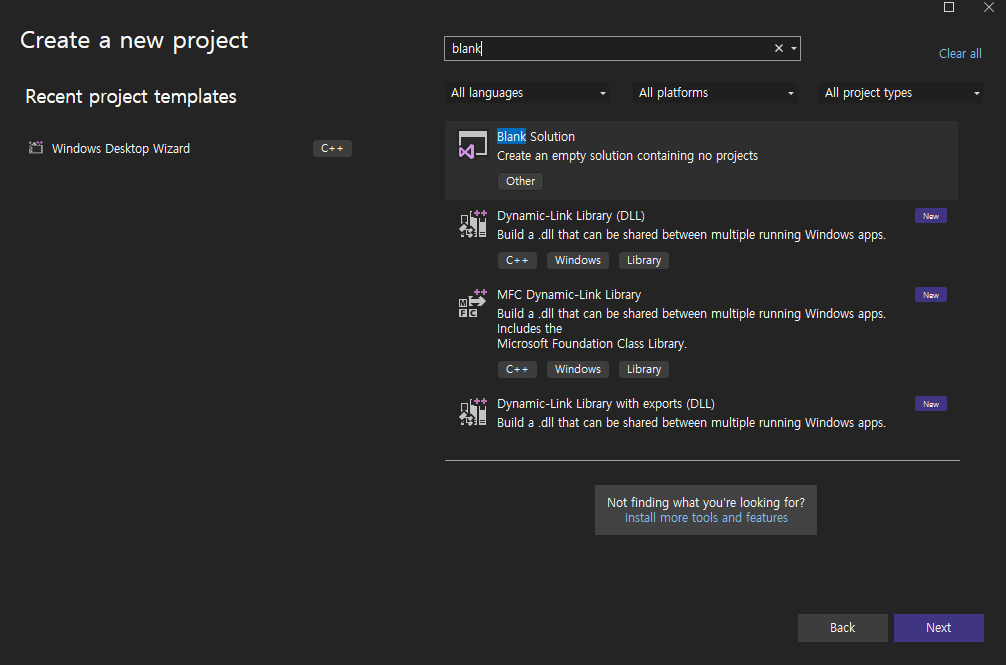Click the Next button

[939, 628]
